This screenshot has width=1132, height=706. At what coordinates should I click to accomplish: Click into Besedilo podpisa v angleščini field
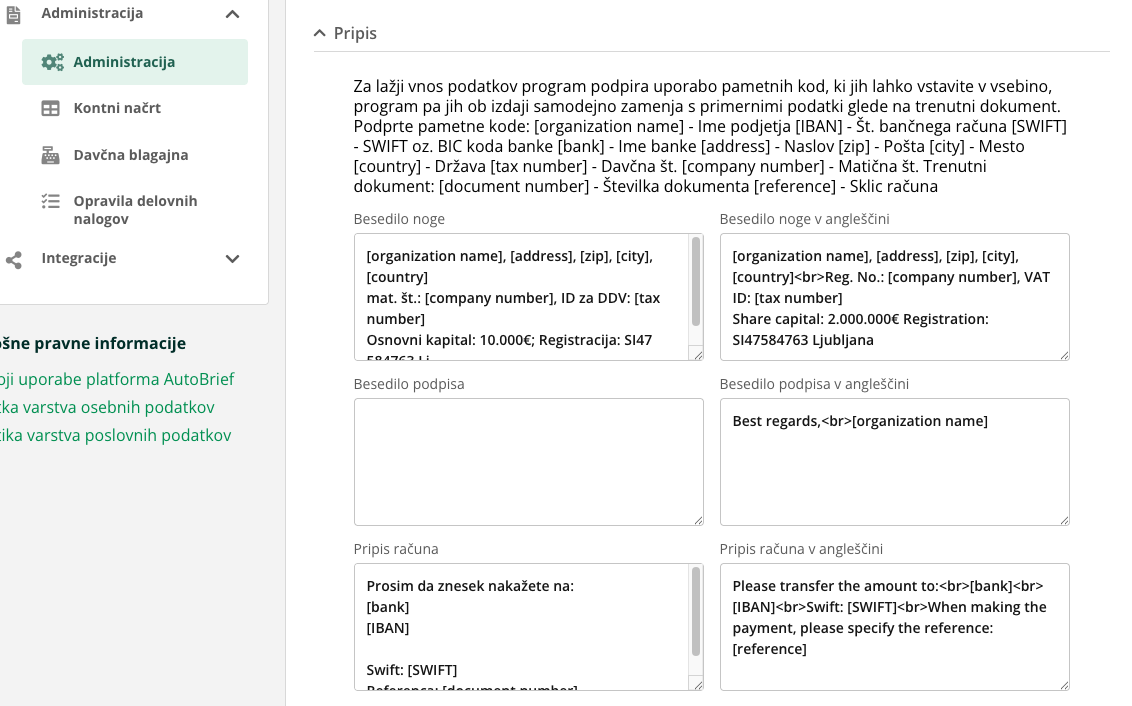pos(894,461)
